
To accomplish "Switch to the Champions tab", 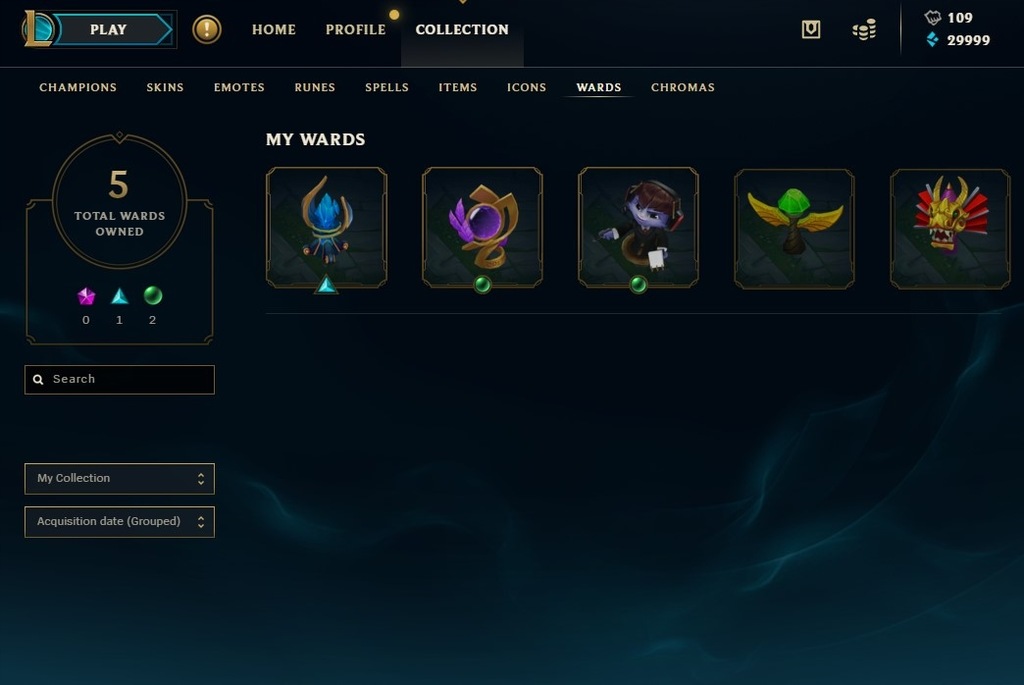I will coord(78,88).
